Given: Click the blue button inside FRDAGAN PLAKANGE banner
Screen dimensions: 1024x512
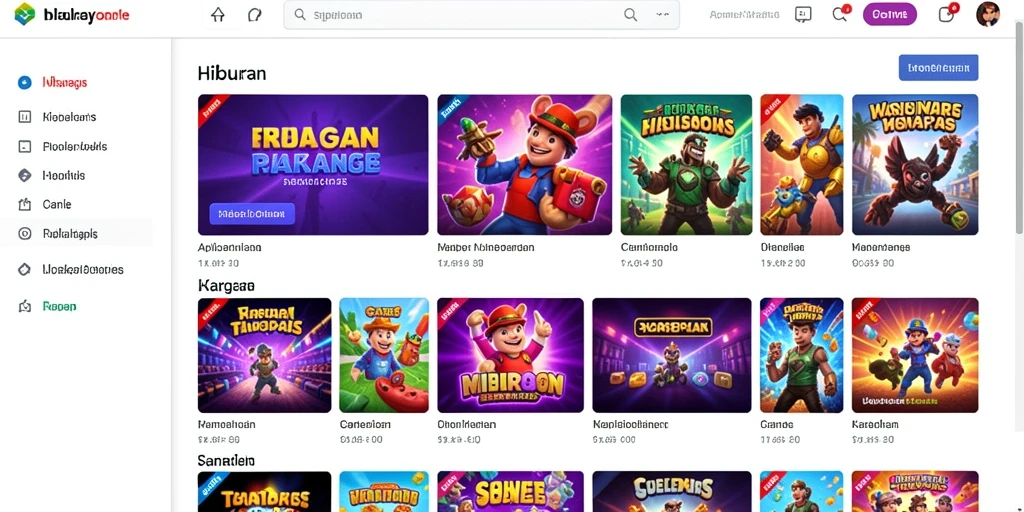Looking at the screenshot, I should [x=252, y=214].
